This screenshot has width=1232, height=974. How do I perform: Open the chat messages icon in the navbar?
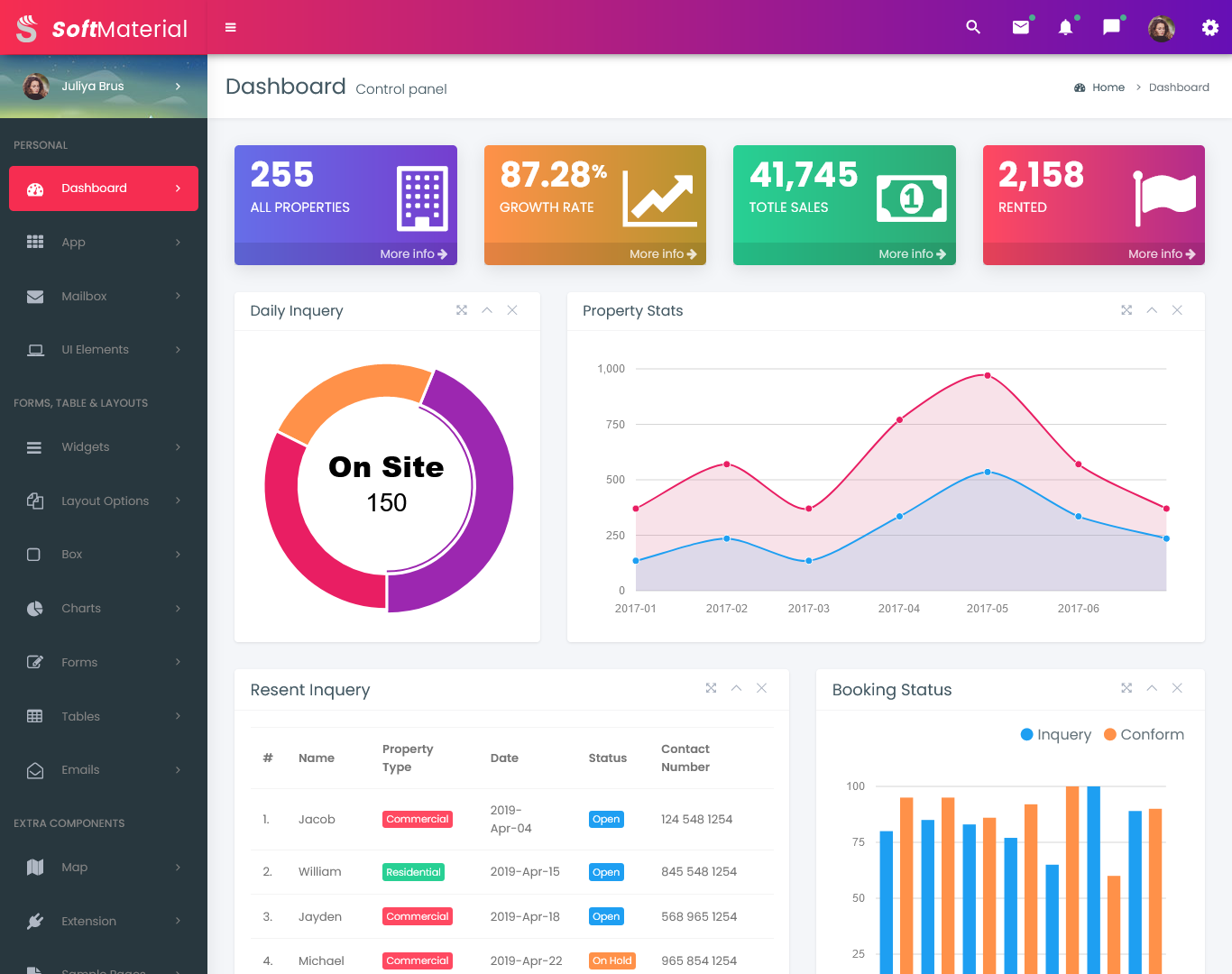[1110, 27]
